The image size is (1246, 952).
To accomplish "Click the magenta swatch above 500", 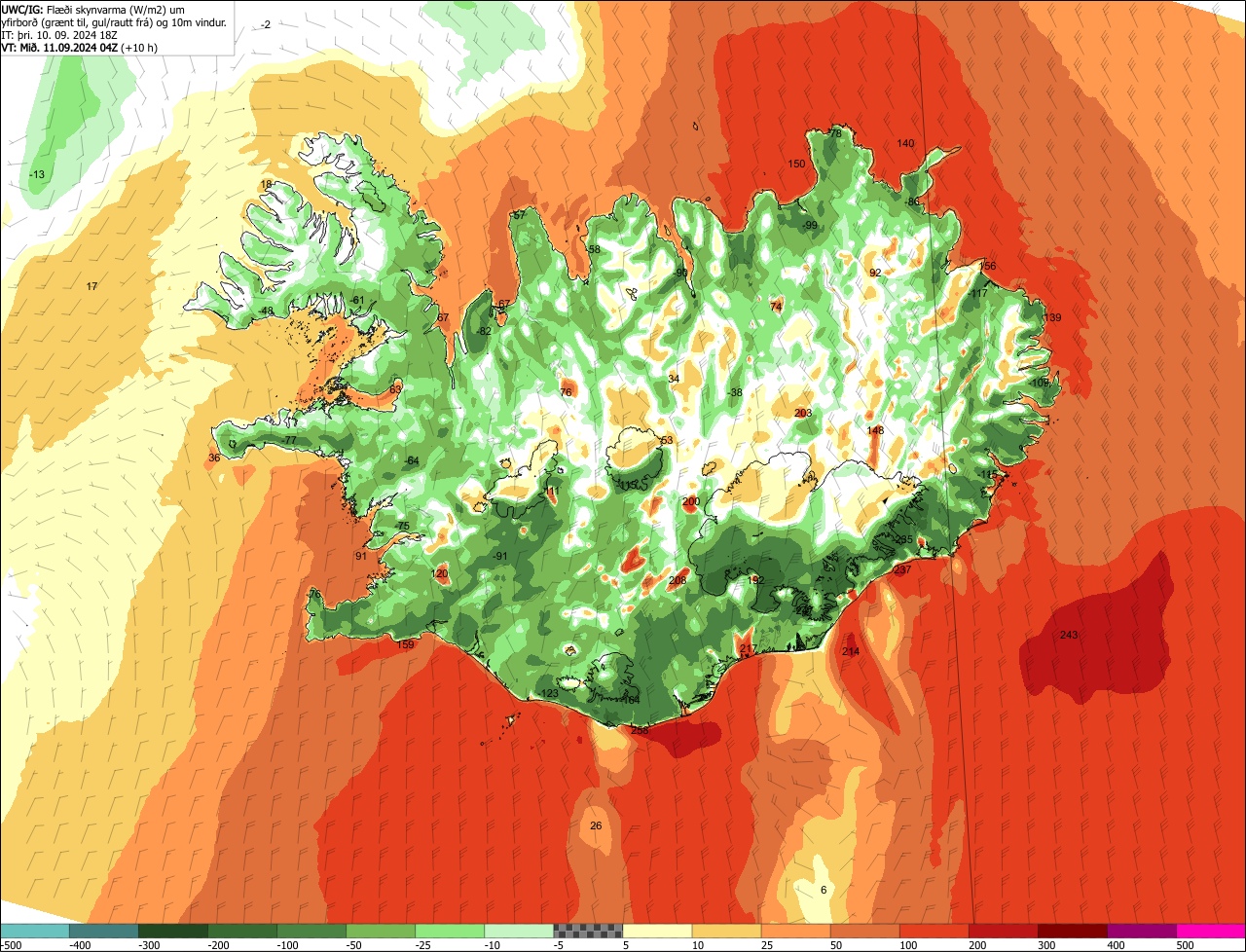I will (1211, 930).
